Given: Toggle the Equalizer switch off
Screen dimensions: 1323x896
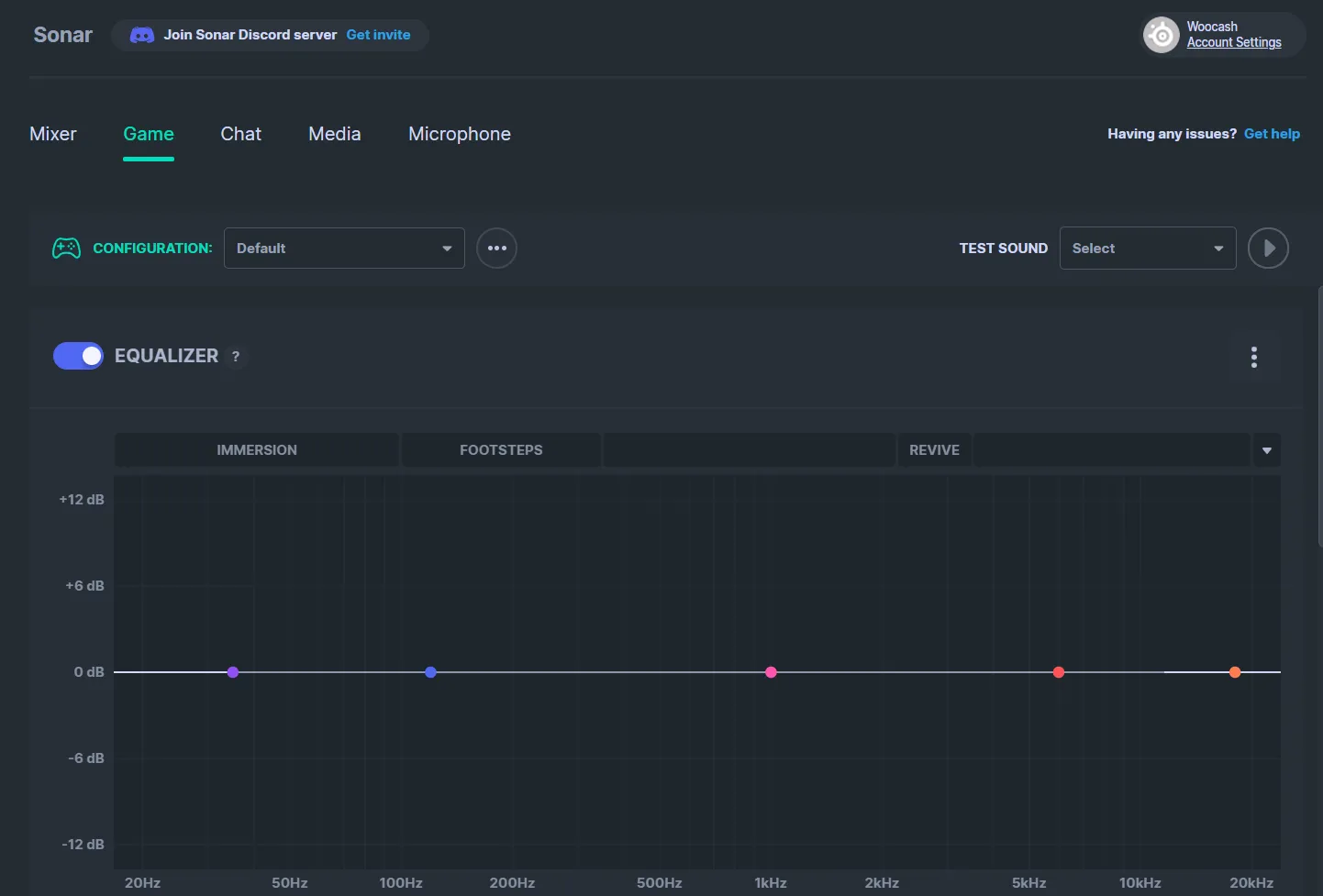Looking at the screenshot, I should [x=78, y=356].
